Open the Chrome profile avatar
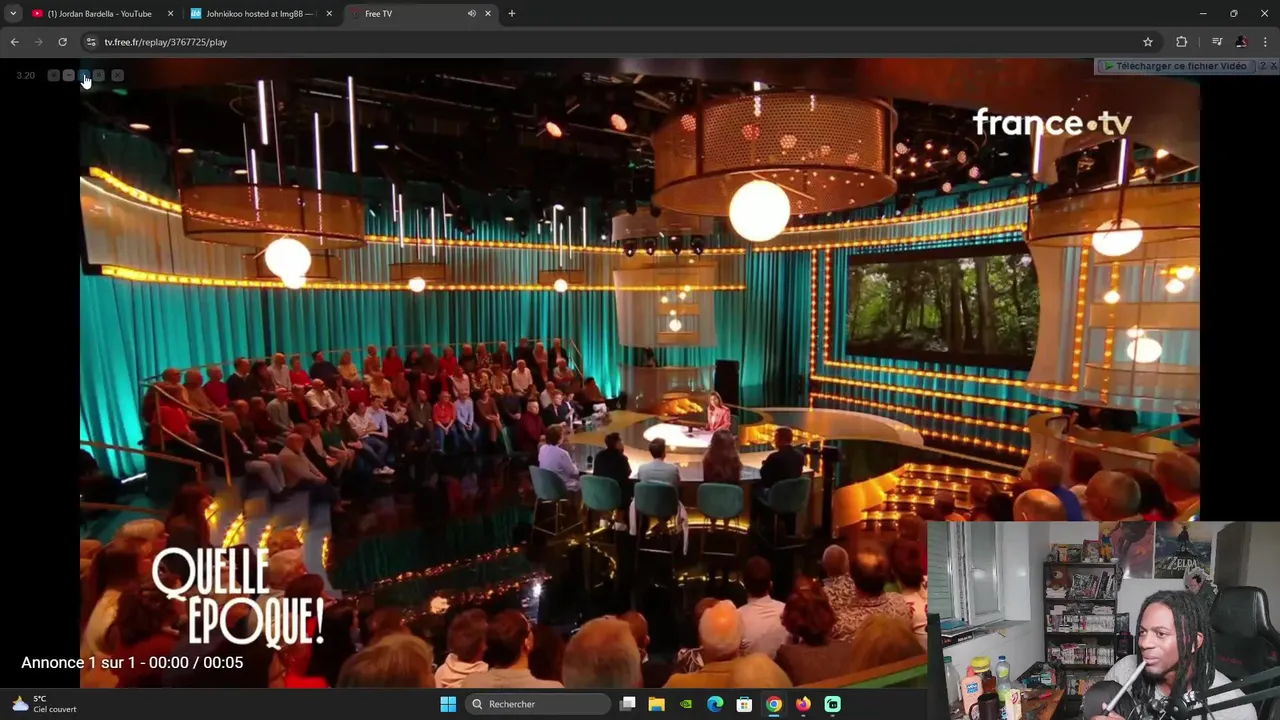Screen dimensions: 1280x720 pos(1241,42)
